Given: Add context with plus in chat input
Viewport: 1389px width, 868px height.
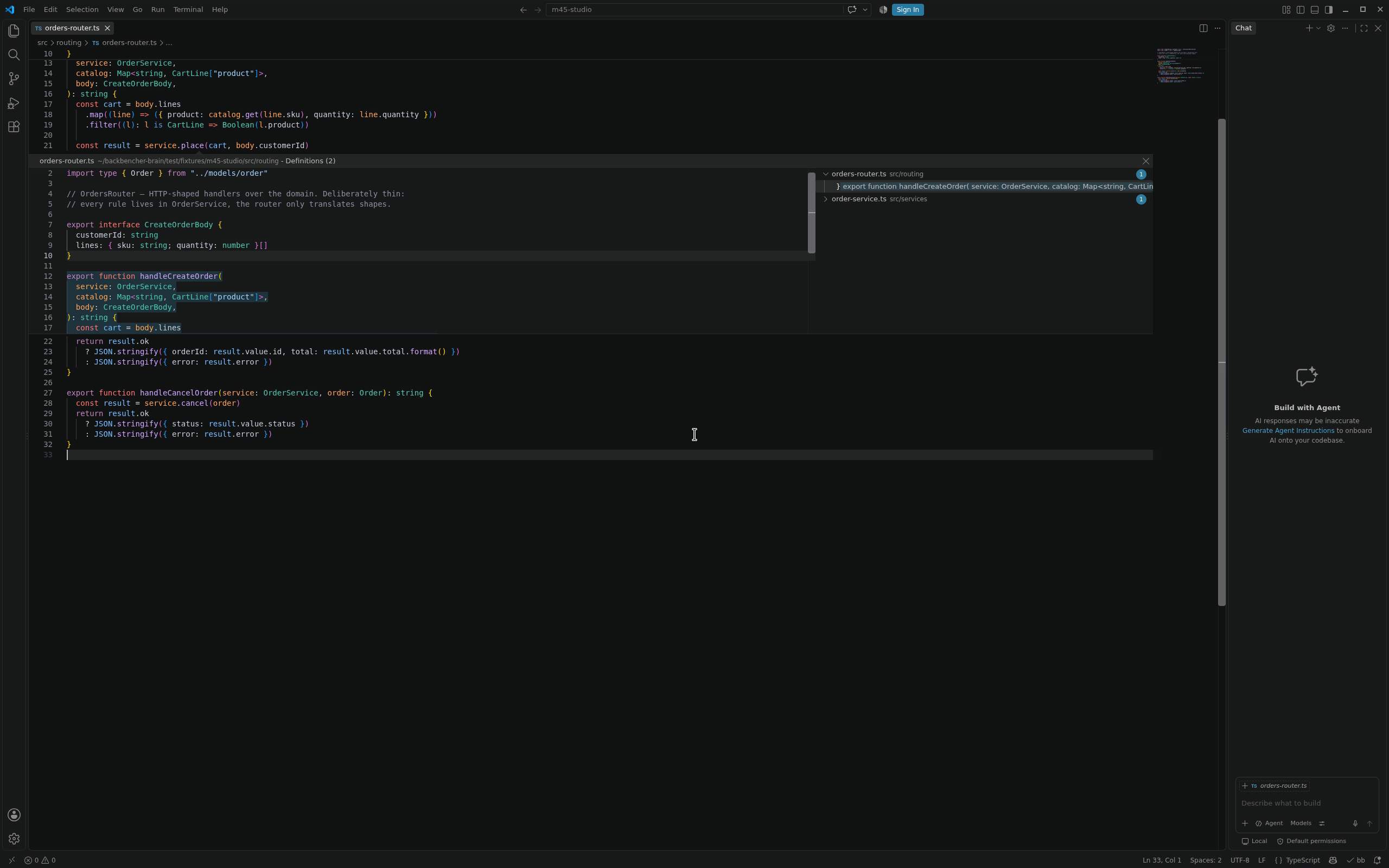Looking at the screenshot, I should pyautogui.click(x=1245, y=823).
